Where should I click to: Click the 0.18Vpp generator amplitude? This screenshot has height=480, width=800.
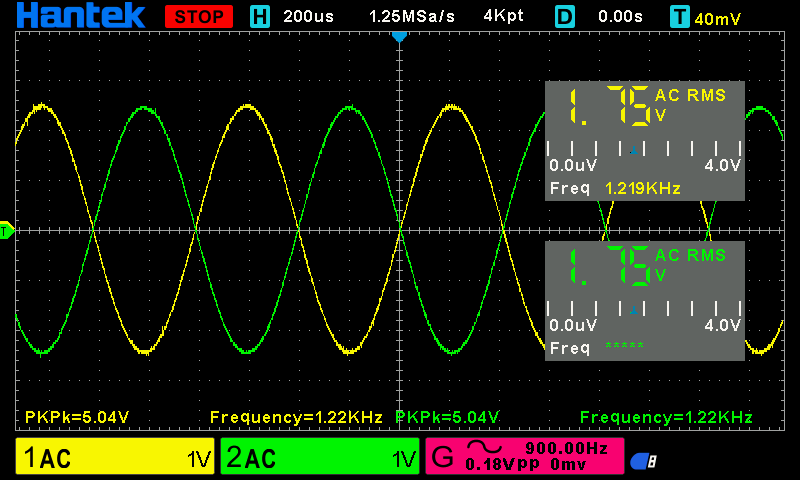(x=503, y=464)
